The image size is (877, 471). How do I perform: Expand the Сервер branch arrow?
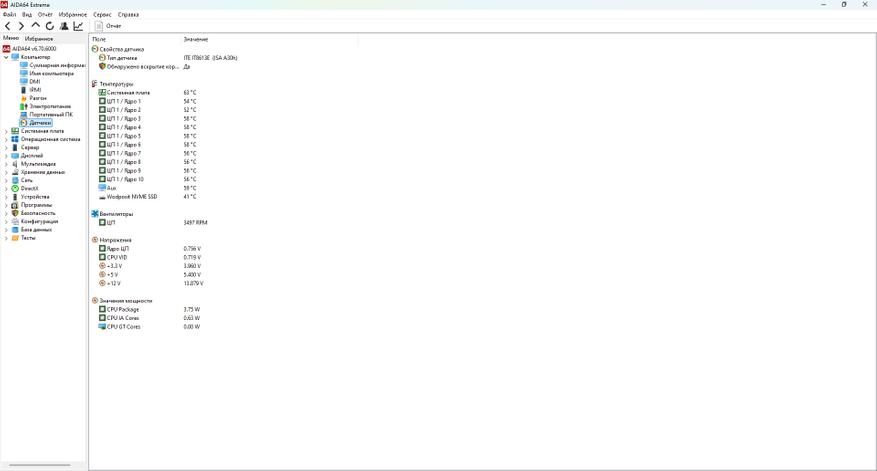[6, 148]
